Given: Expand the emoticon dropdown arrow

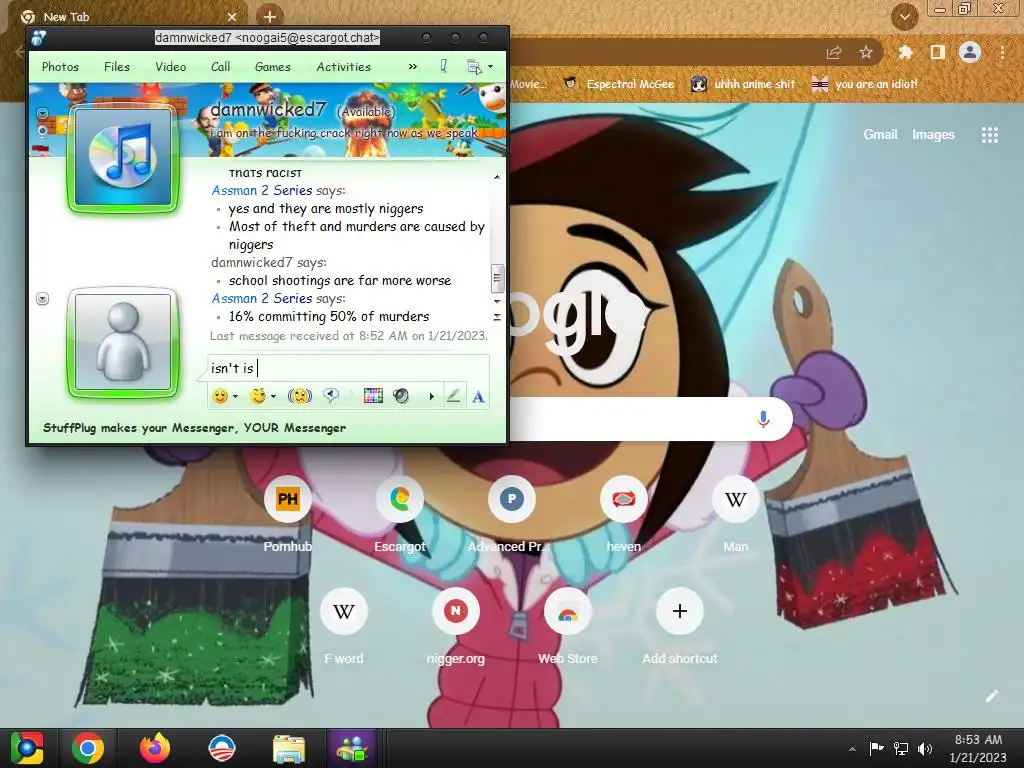Looking at the screenshot, I should click(x=236, y=396).
